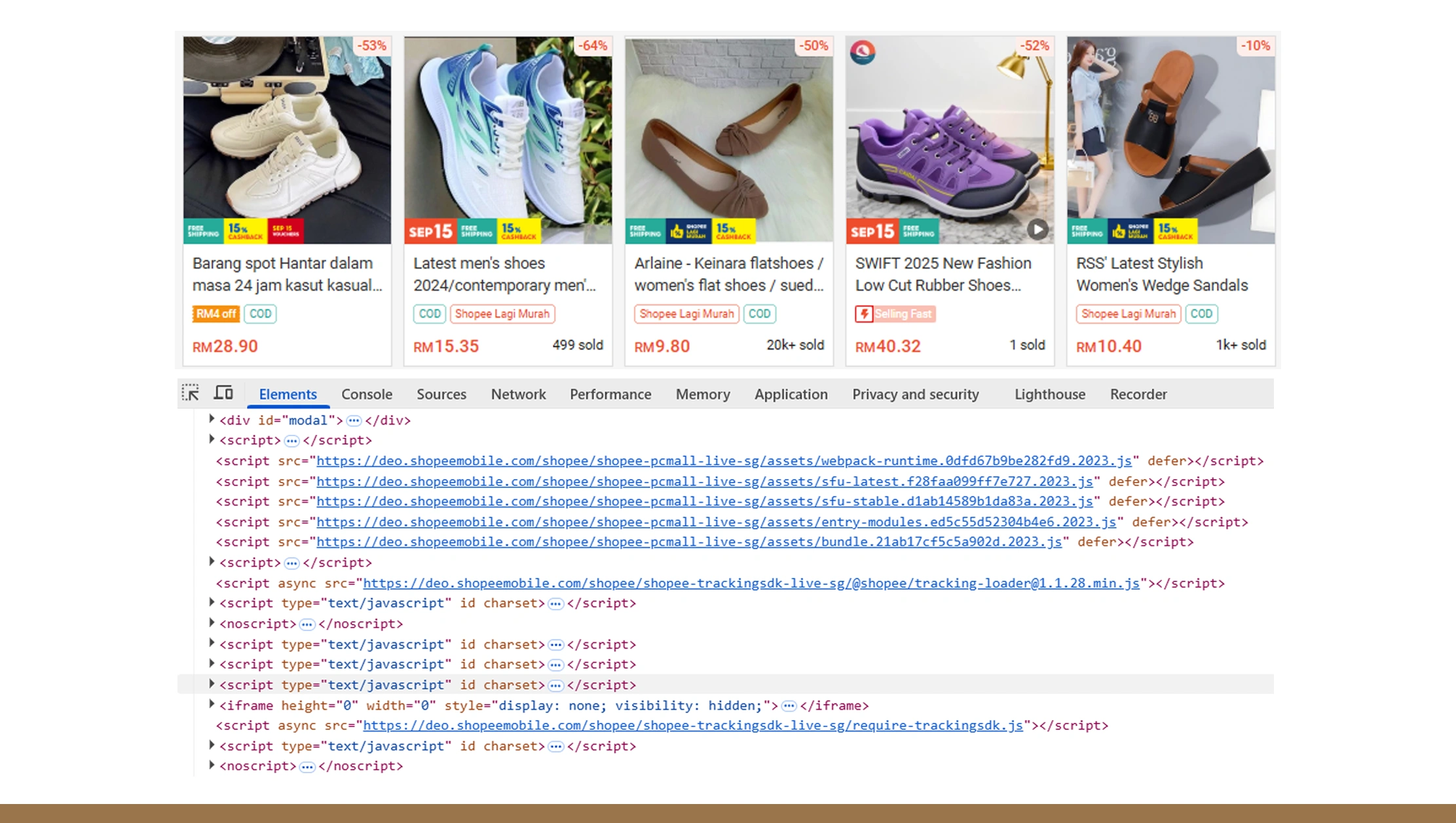This screenshot has height=823, width=1456.
Task: Open the bundle.js script link
Action: point(689,542)
